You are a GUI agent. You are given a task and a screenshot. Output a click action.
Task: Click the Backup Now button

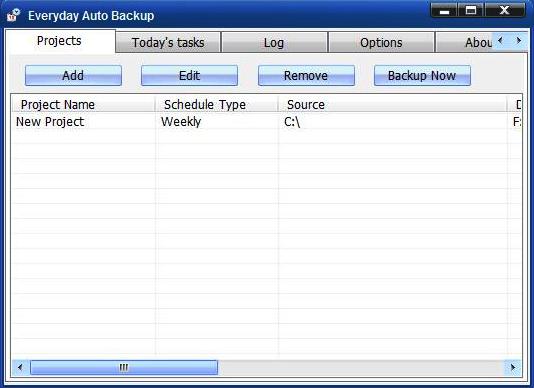422,75
